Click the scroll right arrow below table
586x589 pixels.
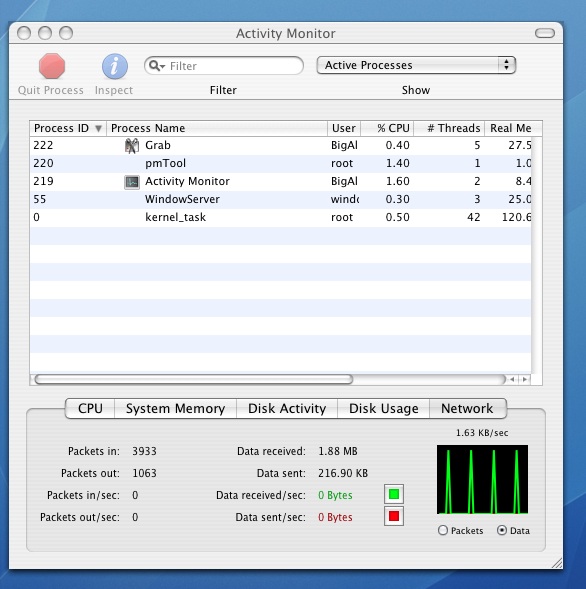(524, 379)
